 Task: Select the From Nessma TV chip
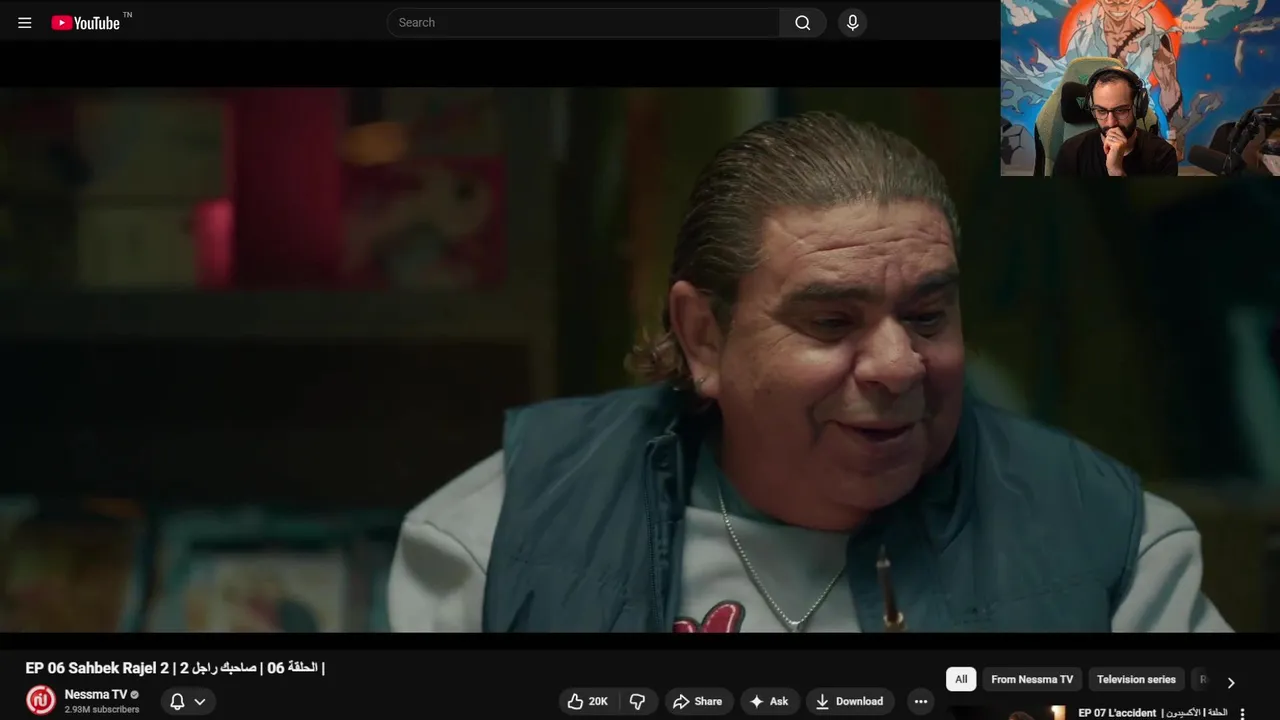pos(1032,679)
